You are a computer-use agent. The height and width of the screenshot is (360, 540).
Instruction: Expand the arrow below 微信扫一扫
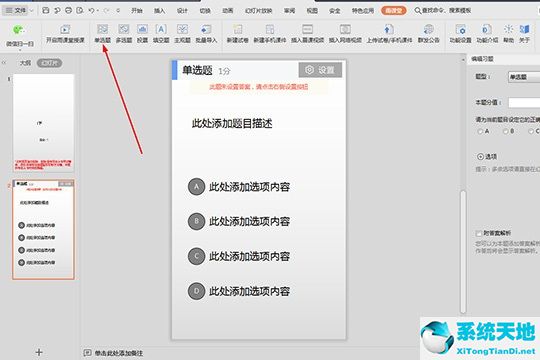click(20, 50)
